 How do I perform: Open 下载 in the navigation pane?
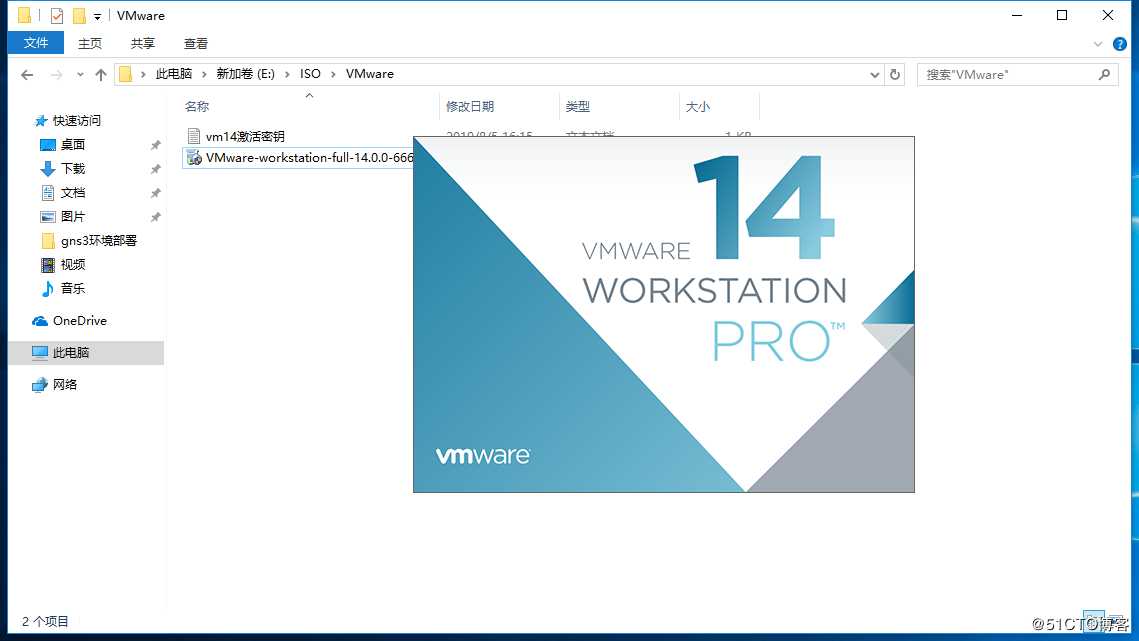pos(73,169)
